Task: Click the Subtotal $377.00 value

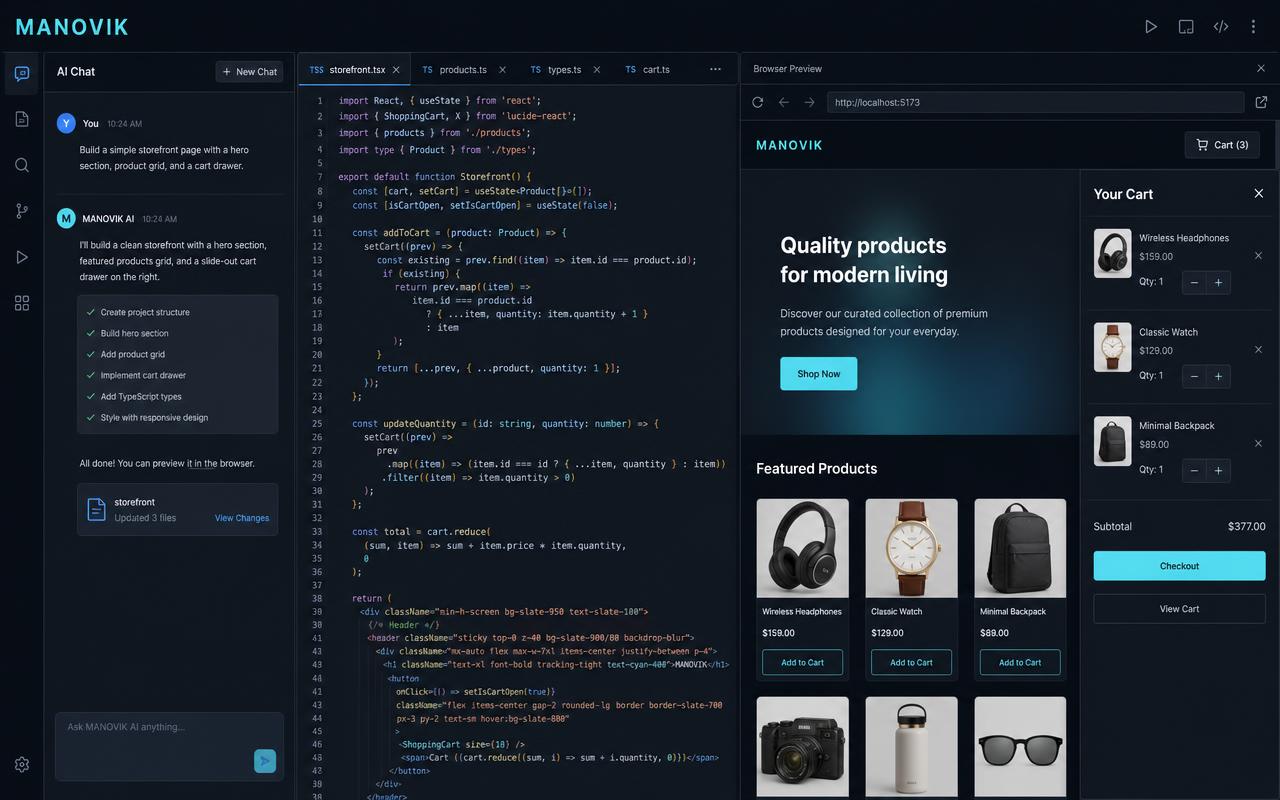Action: [1246, 526]
